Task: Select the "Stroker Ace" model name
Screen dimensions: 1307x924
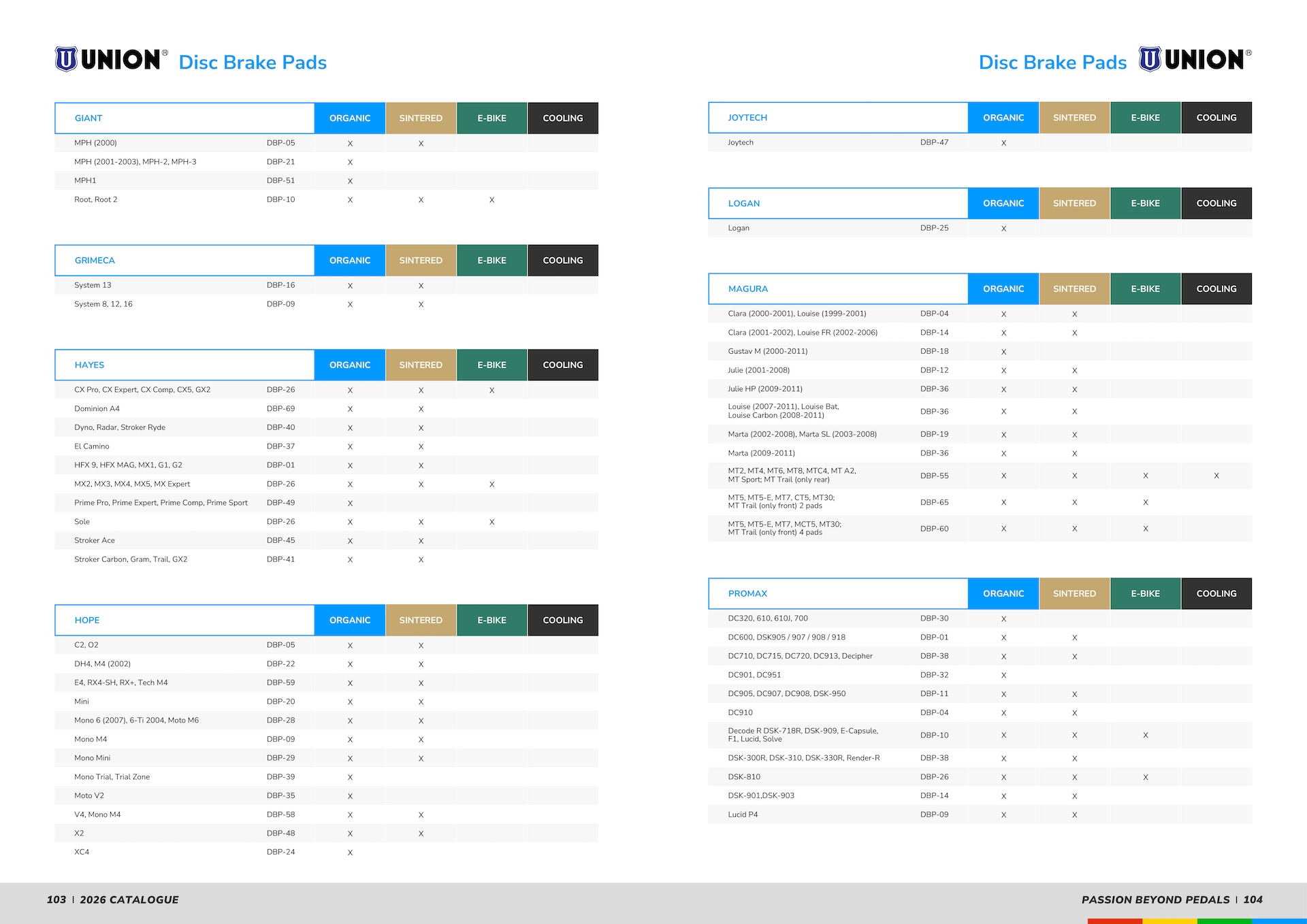Action: click(95, 541)
